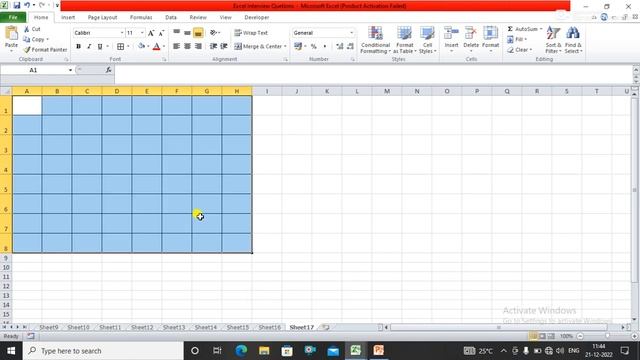Open the Clear dropdown
Screen dimensions: 640x360
[520, 50]
